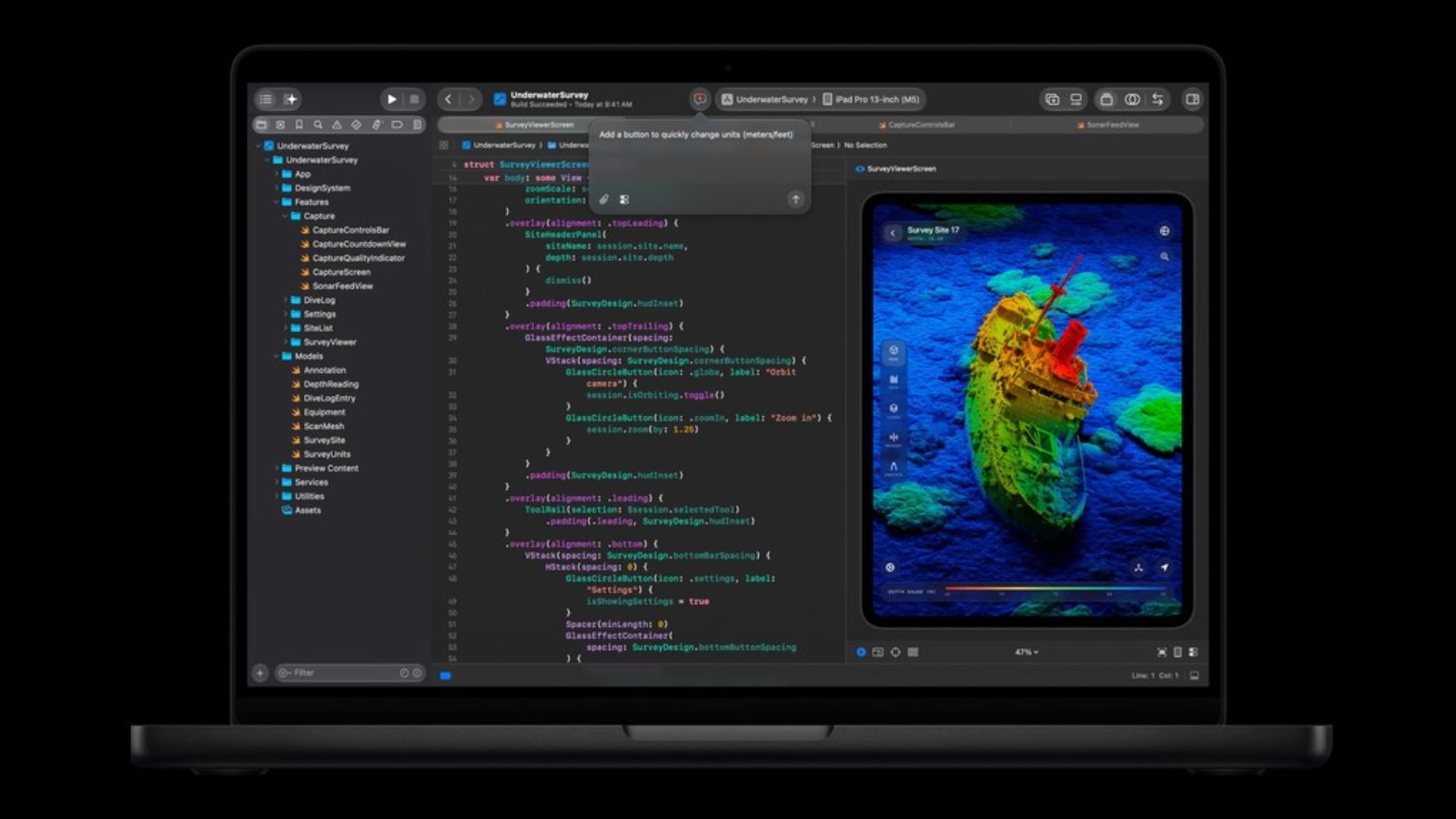Open the coding assistant sparkle icon
Image resolution: width=1456 pixels, height=819 pixels.
click(x=290, y=99)
